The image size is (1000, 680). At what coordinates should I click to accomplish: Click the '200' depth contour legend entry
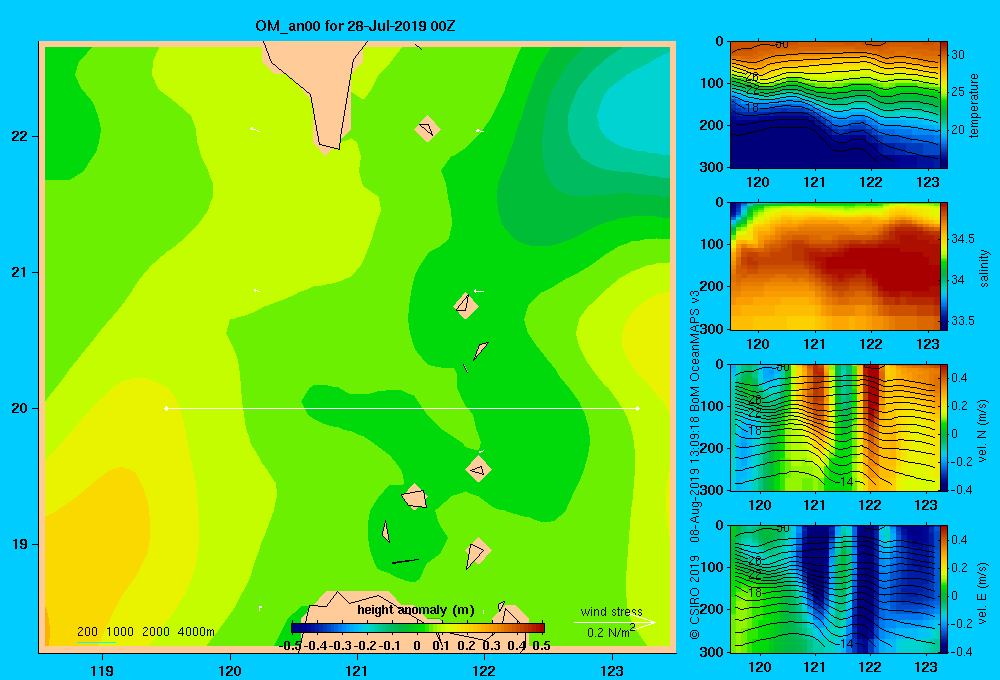87,632
